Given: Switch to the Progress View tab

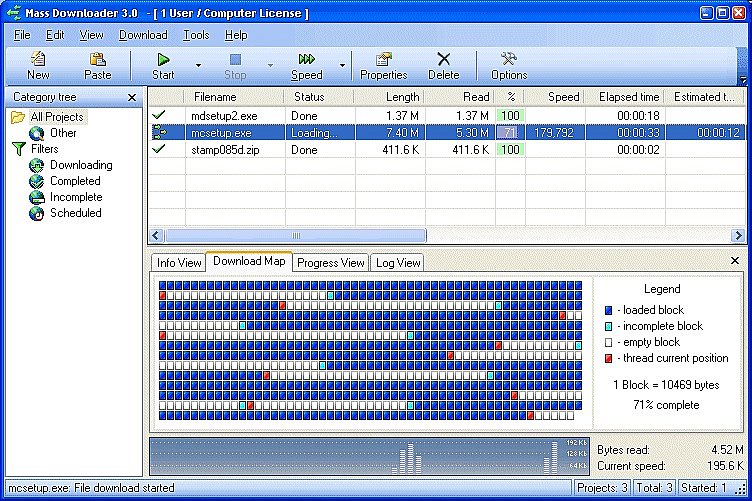Looking at the screenshot, I should (x=330, y=263).
